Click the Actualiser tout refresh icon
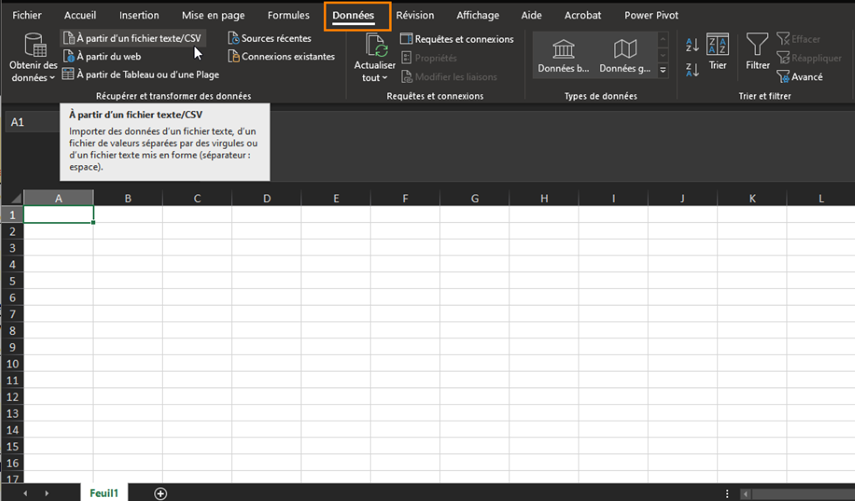The height and width of the screenshot is (501, 855). pos(375,46)
